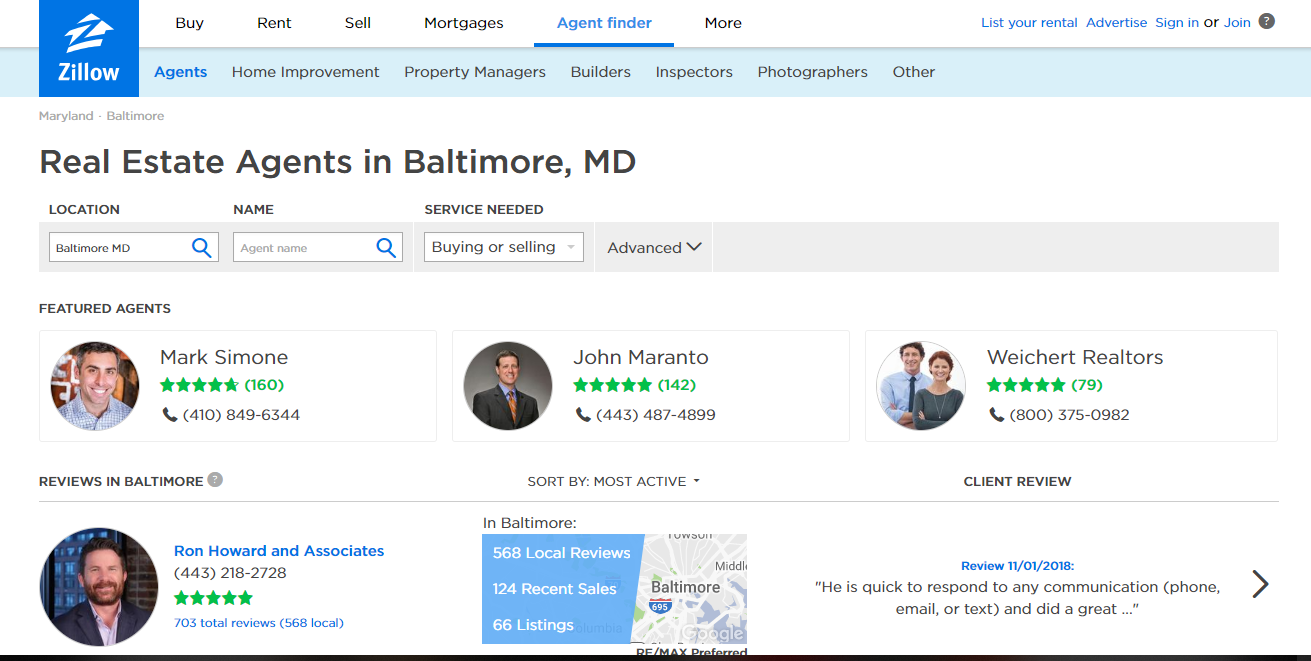Select the Builders tab
The width and height of the screenshot is (1311, 661).
601,72
